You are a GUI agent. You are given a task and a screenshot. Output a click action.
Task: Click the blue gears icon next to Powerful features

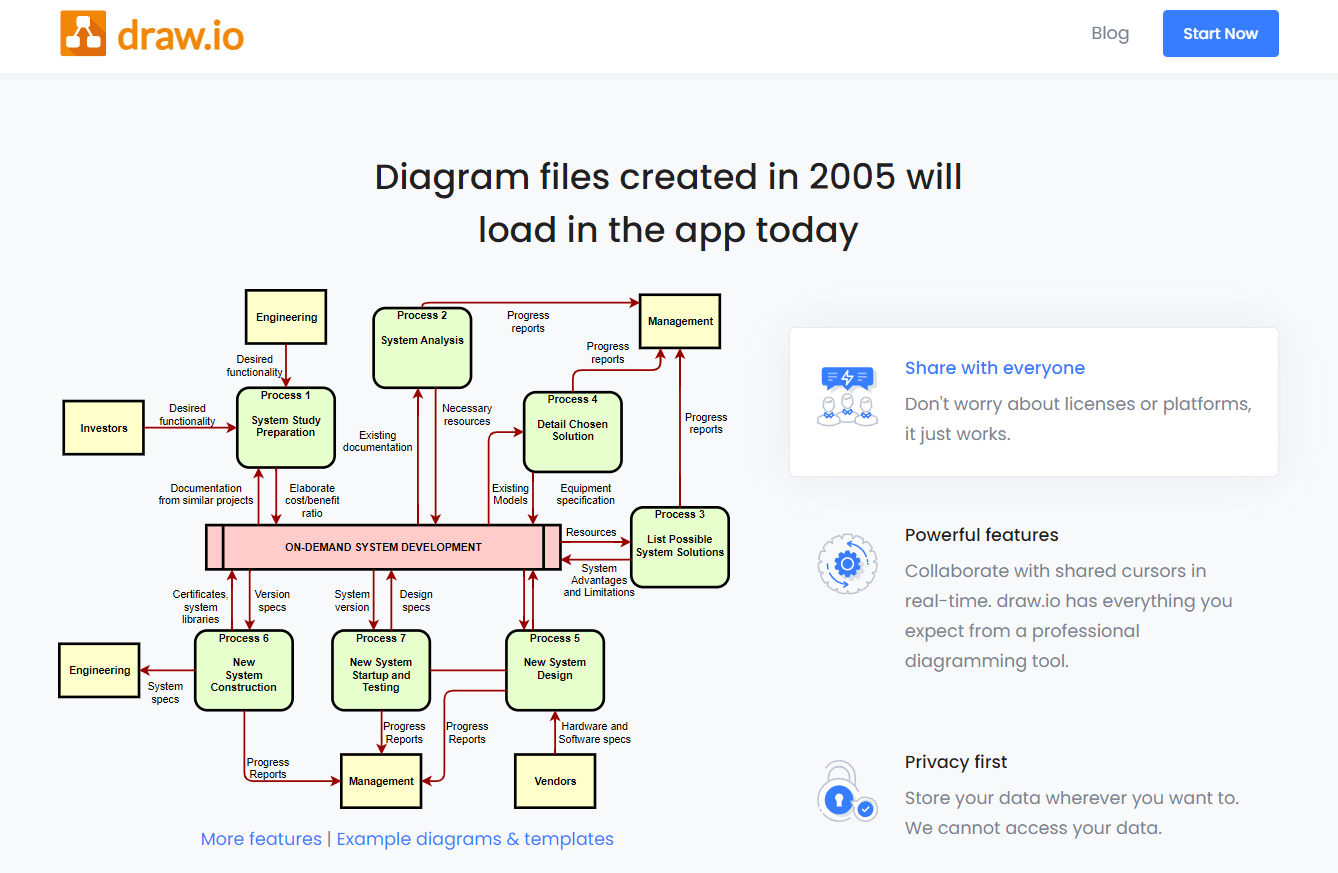(846, 563)
